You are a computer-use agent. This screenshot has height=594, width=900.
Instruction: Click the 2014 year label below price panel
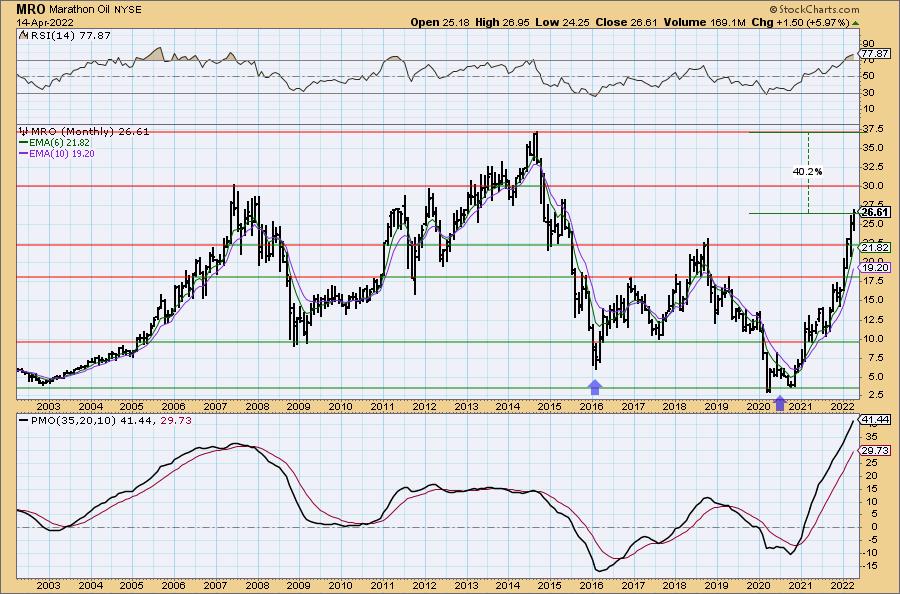(508, 407)
